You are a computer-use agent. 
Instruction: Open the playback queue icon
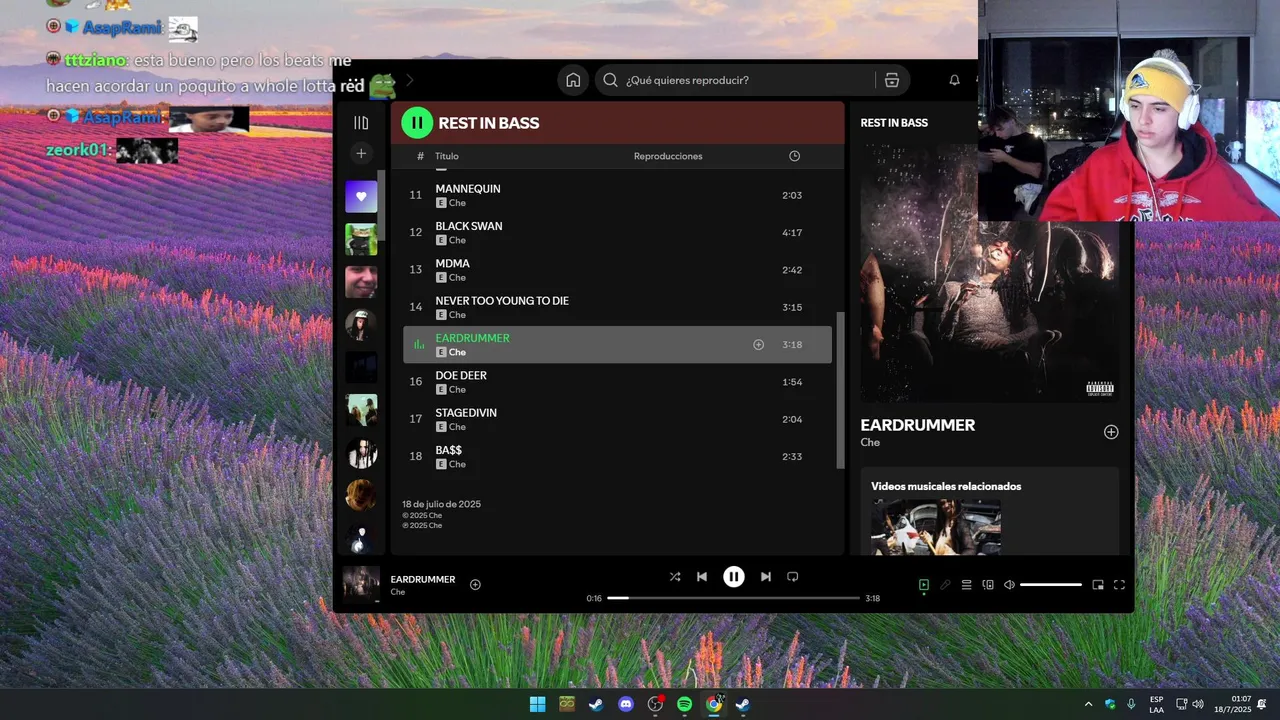click(966, 585)
